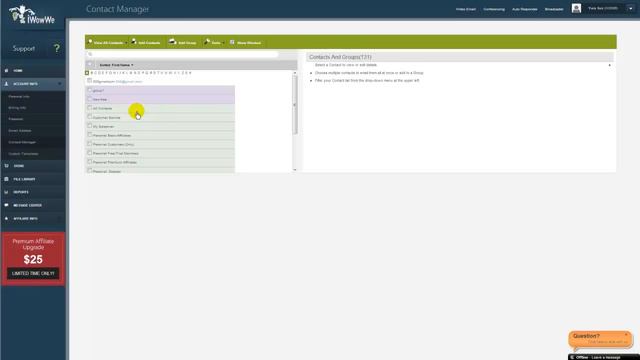Click the Home sidebar item
The width and height of the screenshot is (640, 360).
point(33,71)
